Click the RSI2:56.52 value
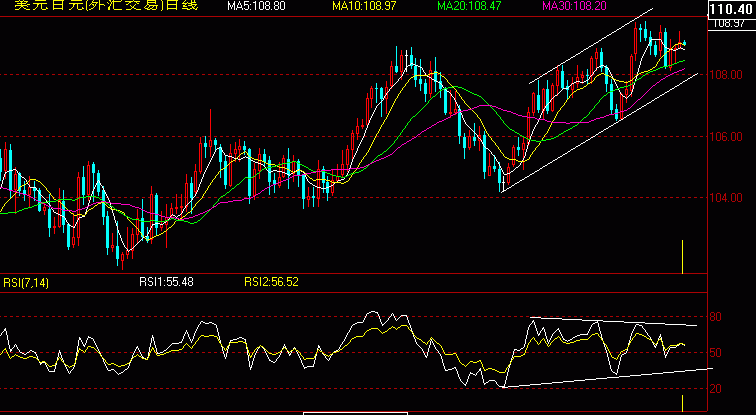 point(271,282)
